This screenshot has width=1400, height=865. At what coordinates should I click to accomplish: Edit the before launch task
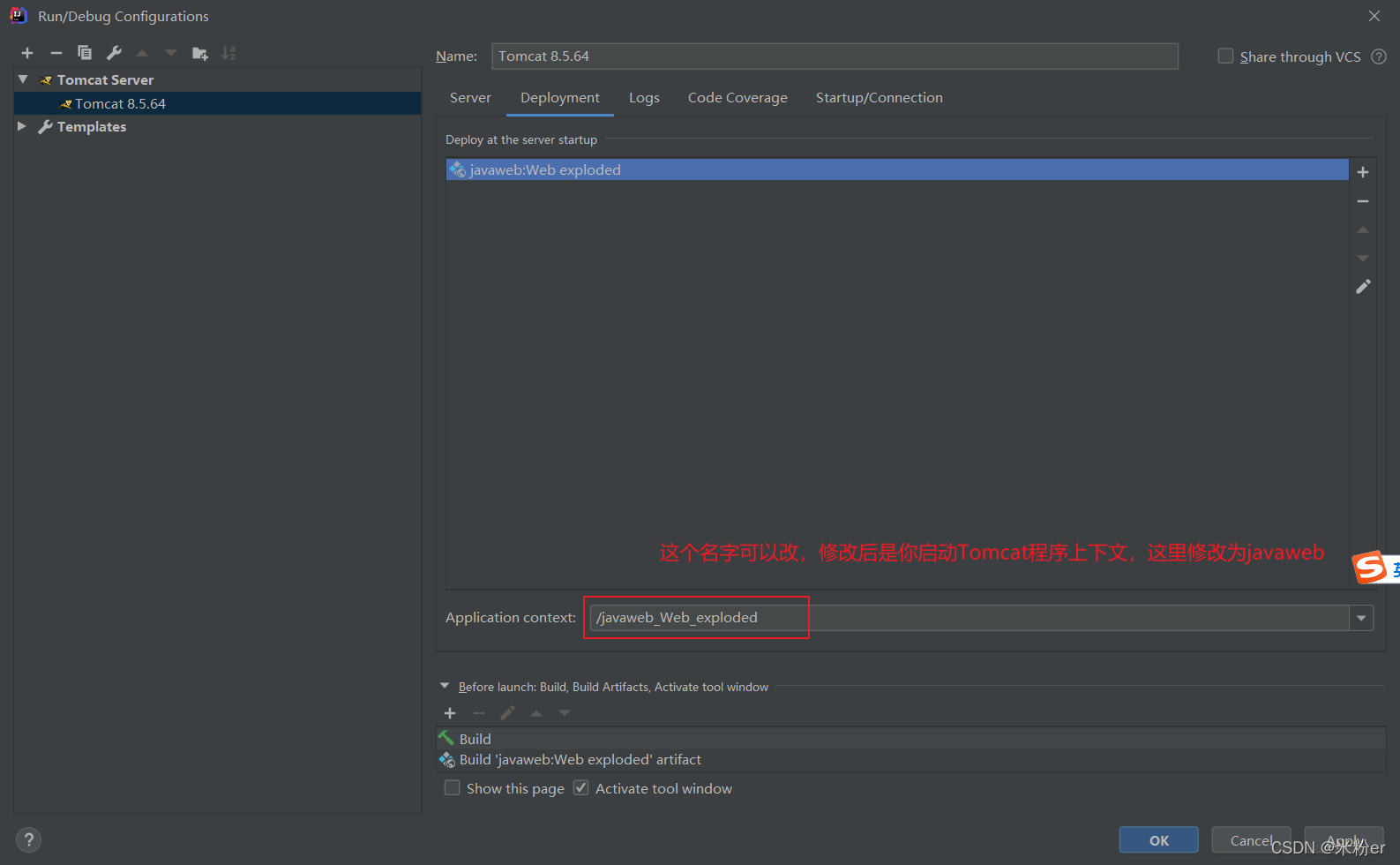pos(507,713)
